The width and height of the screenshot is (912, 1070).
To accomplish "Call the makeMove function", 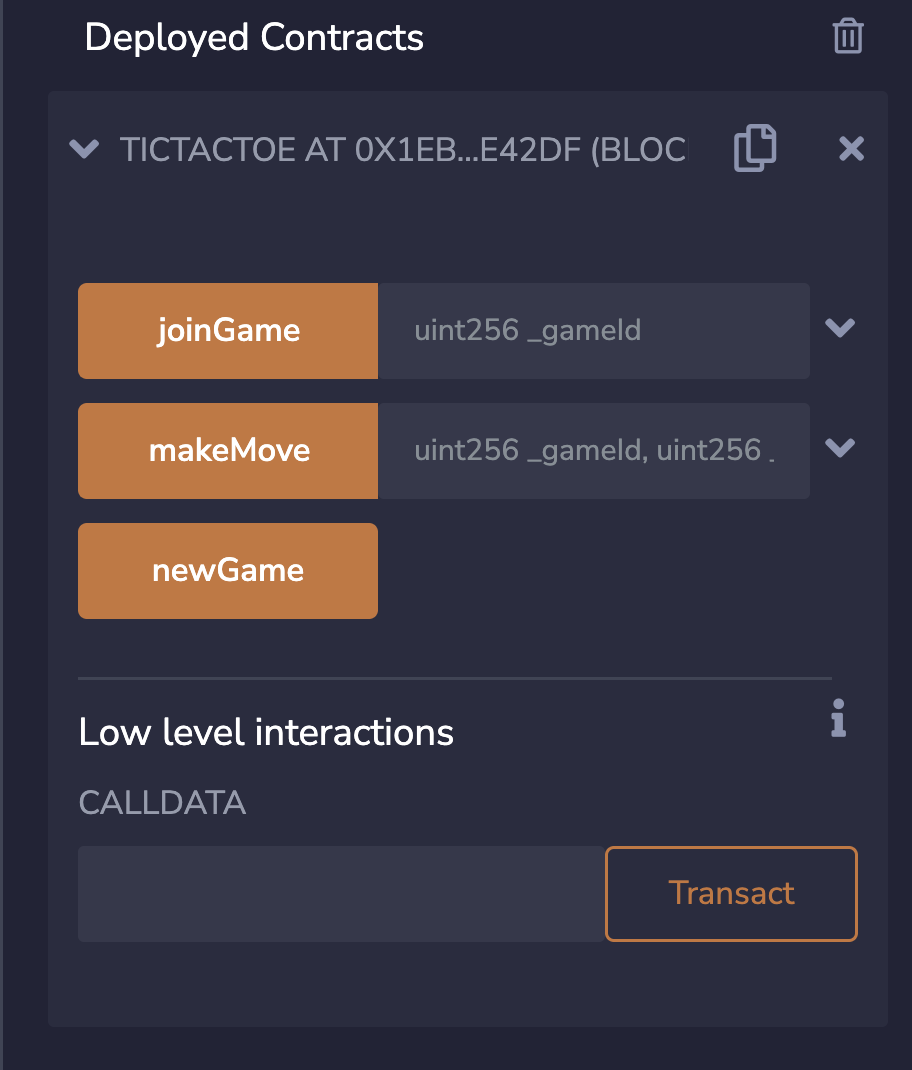I will (227, 450).
